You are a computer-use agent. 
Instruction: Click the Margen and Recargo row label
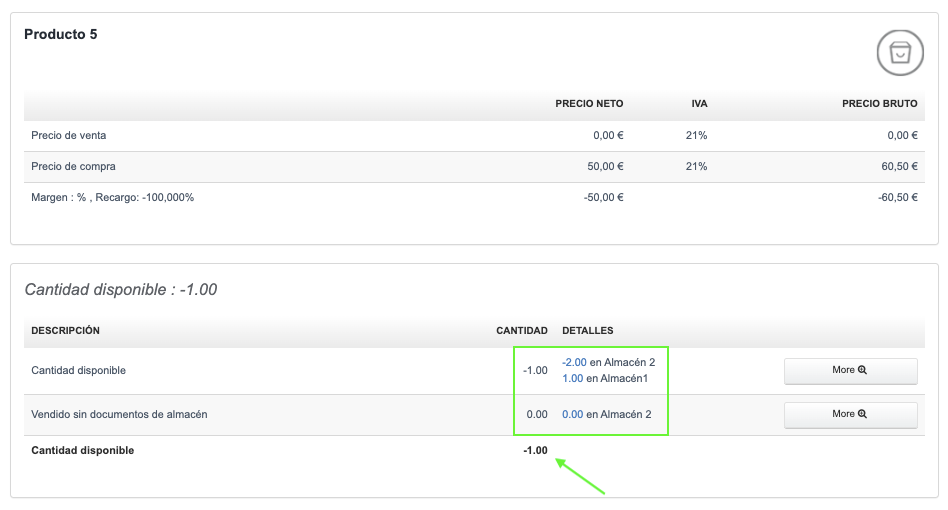112,197
